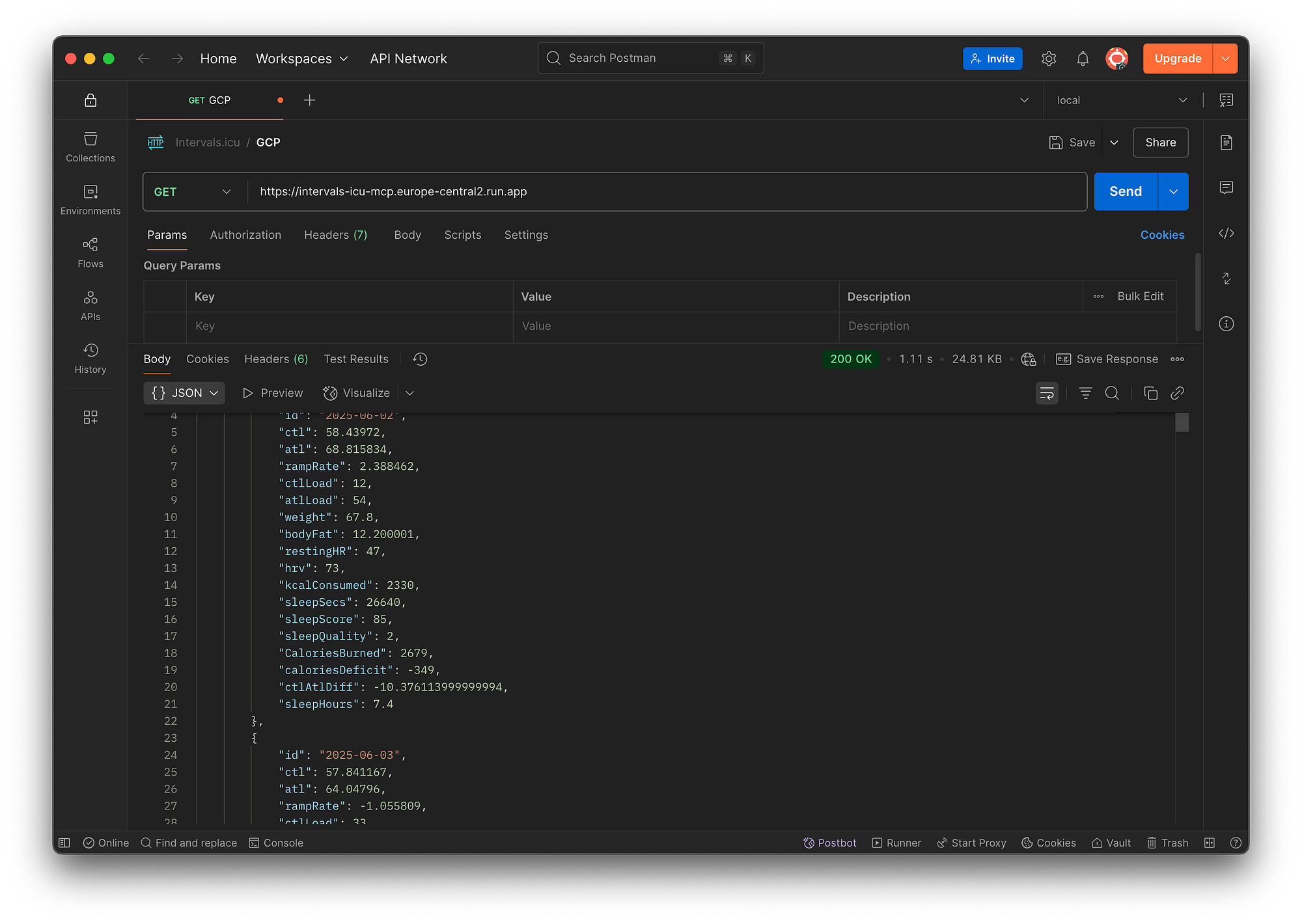Screen dimensions: 1302x924
Task: Send the request
Action: [1125, 191]
